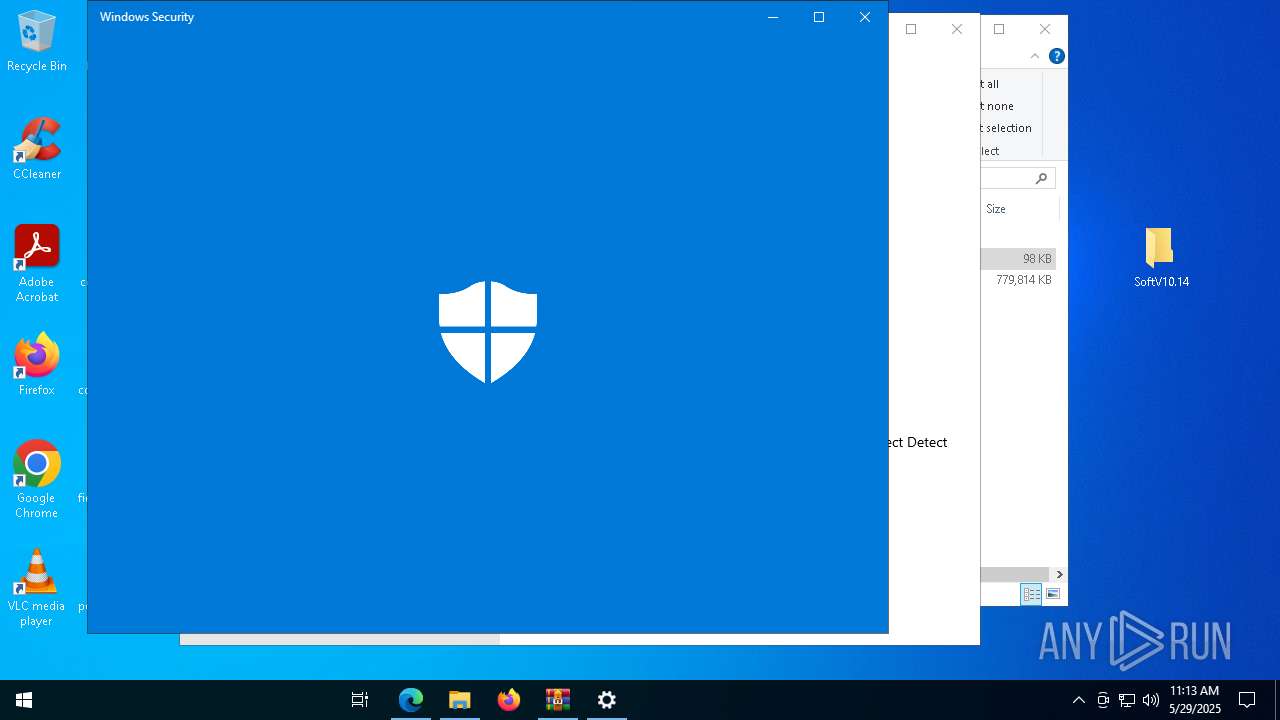Open the Google Chrome desktop shortcut
This screenshot has width=1280, height=720.
[x=37, y=480]
